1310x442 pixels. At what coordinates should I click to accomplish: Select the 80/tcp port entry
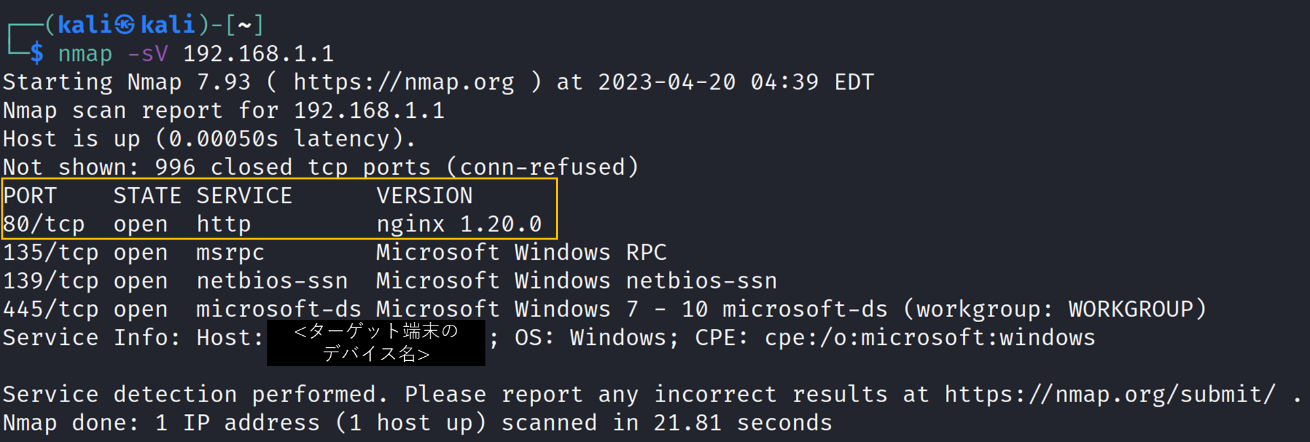coord(44,224)
